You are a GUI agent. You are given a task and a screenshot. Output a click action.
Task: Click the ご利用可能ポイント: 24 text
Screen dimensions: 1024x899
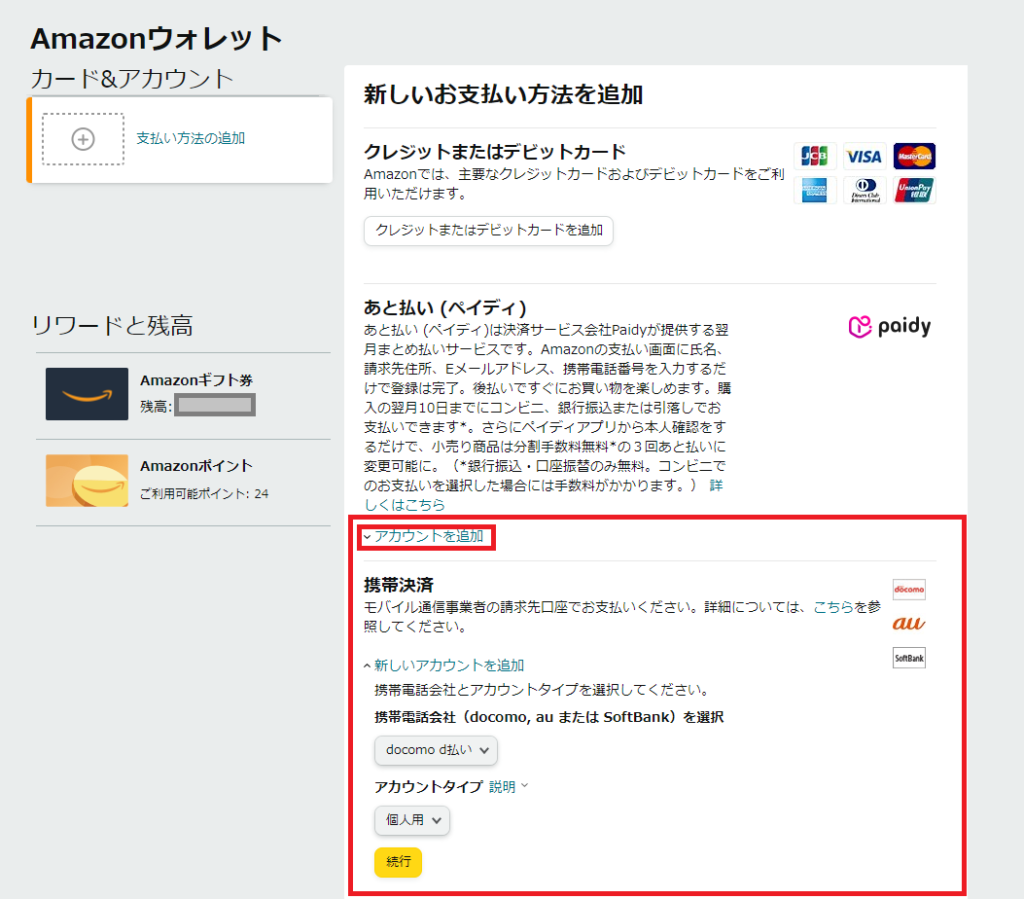[x=204, y=494]
